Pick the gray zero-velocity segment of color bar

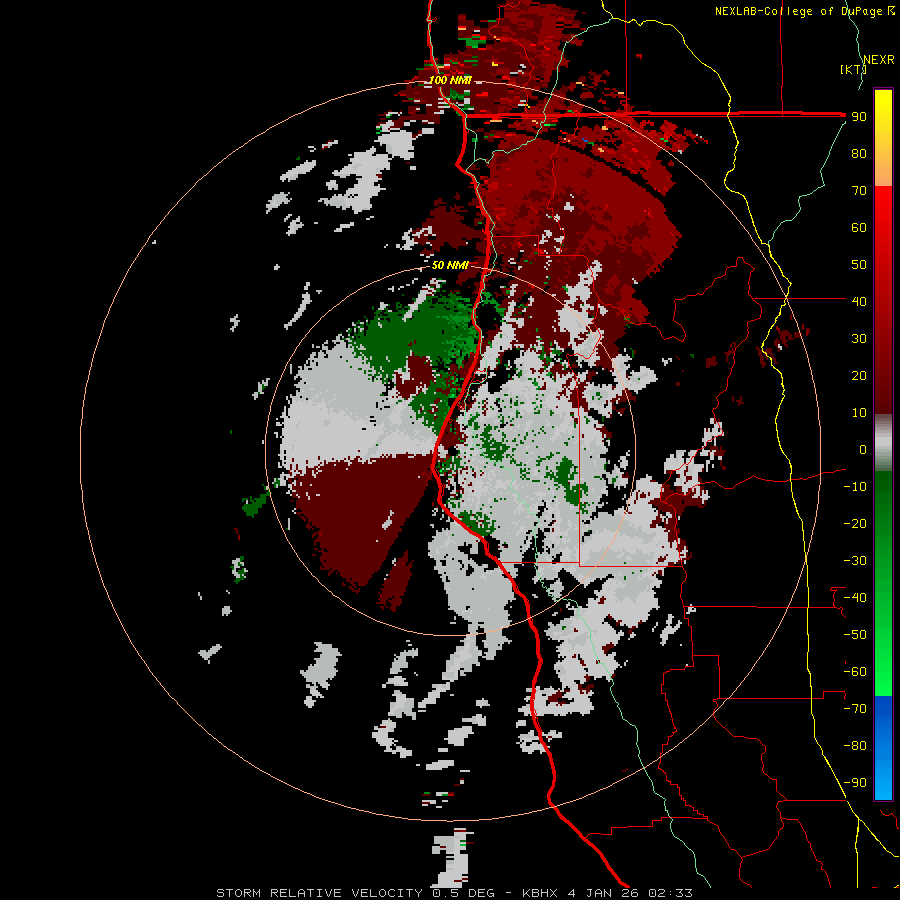click(883, 443)
